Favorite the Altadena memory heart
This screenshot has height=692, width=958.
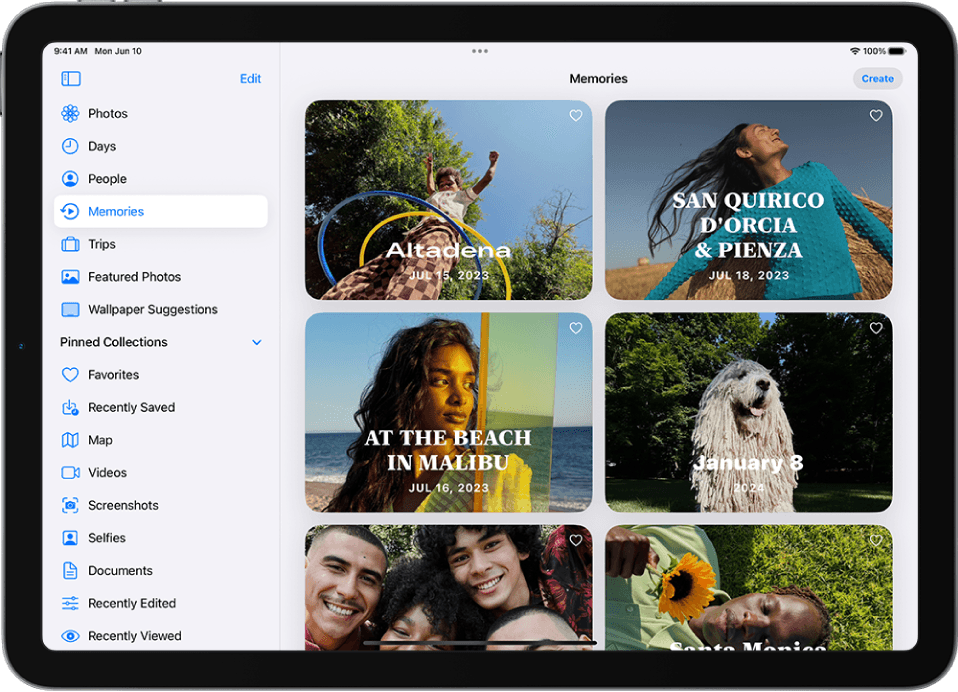[576, 115]
